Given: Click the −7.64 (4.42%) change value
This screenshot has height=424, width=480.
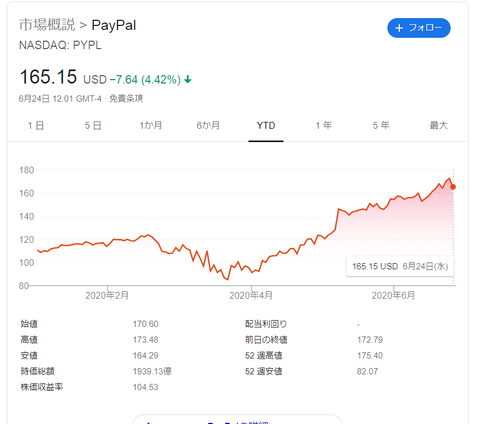Looking at the screenshot, I should [x=145, y=80].
